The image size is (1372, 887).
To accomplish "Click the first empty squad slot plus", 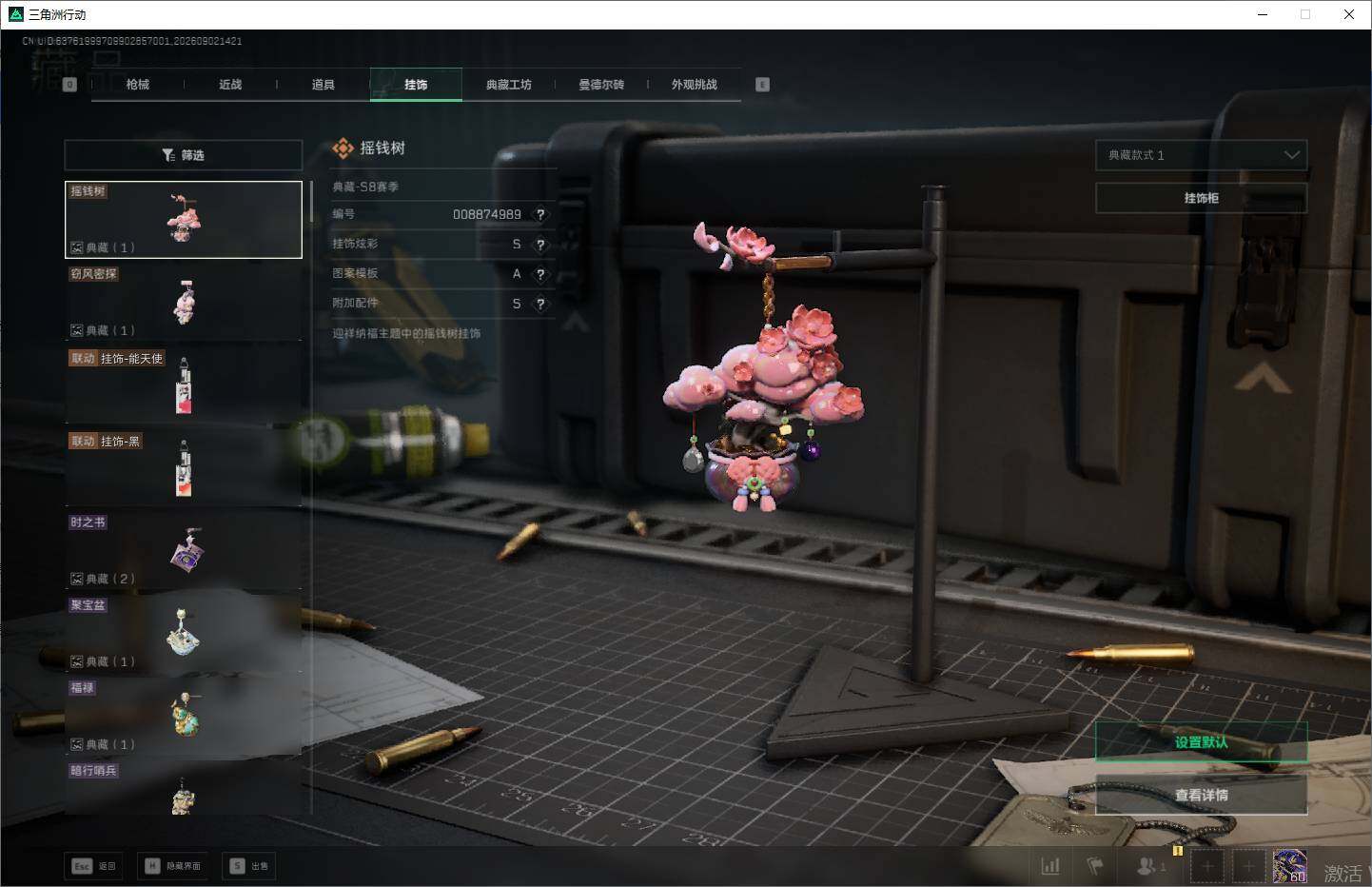I will point(1207,866).
